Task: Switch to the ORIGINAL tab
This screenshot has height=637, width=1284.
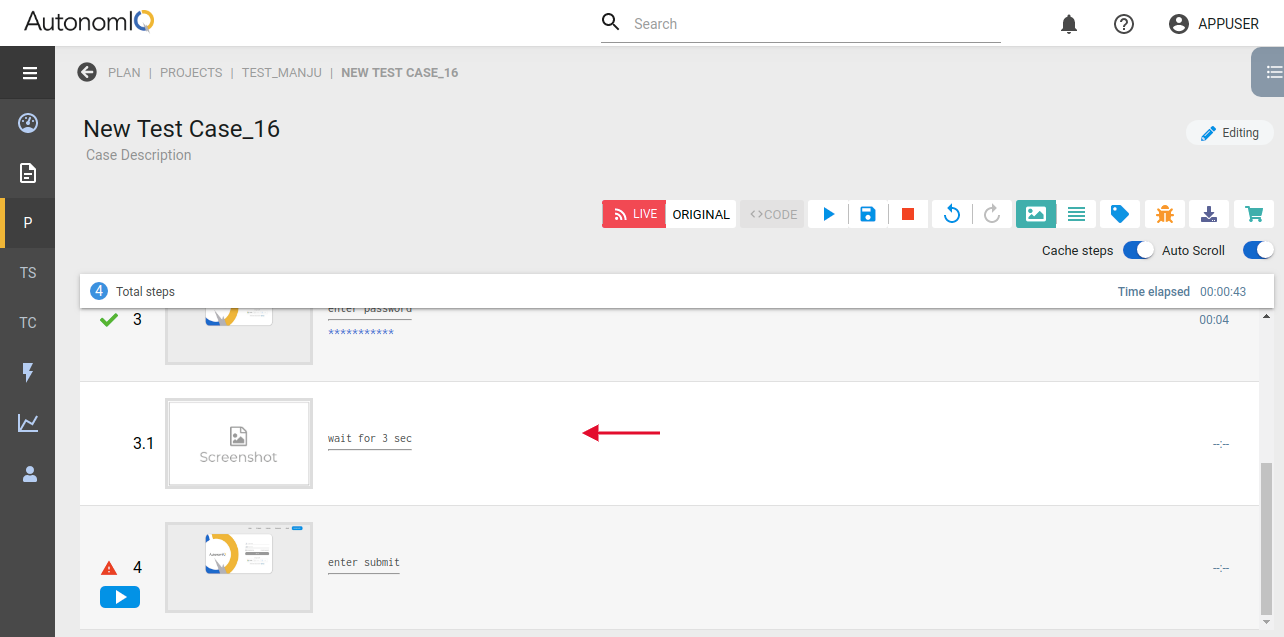Action: coord(701,214)
